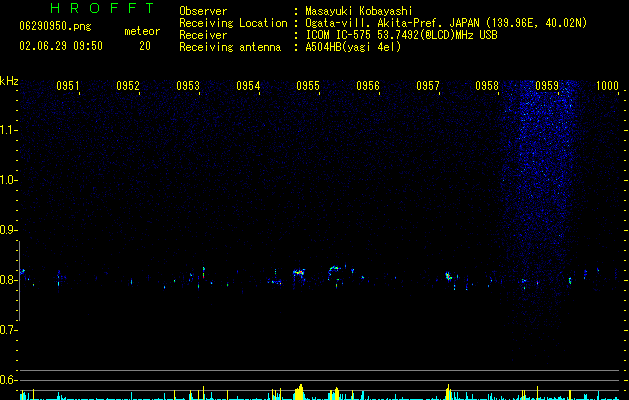Click the 0956 time marker
Screen dimensions: 629x400
tap(368, 86)
